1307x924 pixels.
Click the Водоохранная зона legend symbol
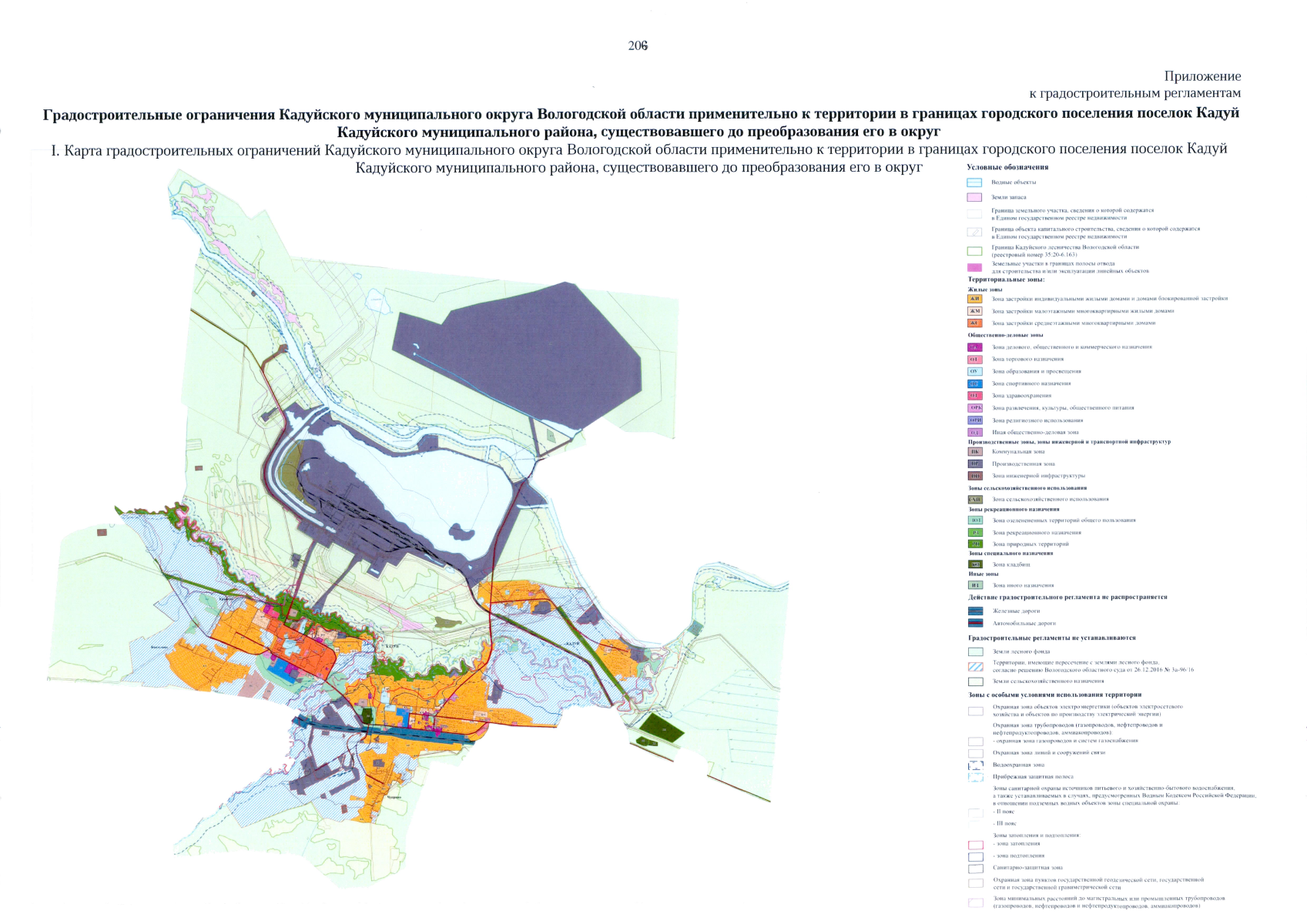976,765
